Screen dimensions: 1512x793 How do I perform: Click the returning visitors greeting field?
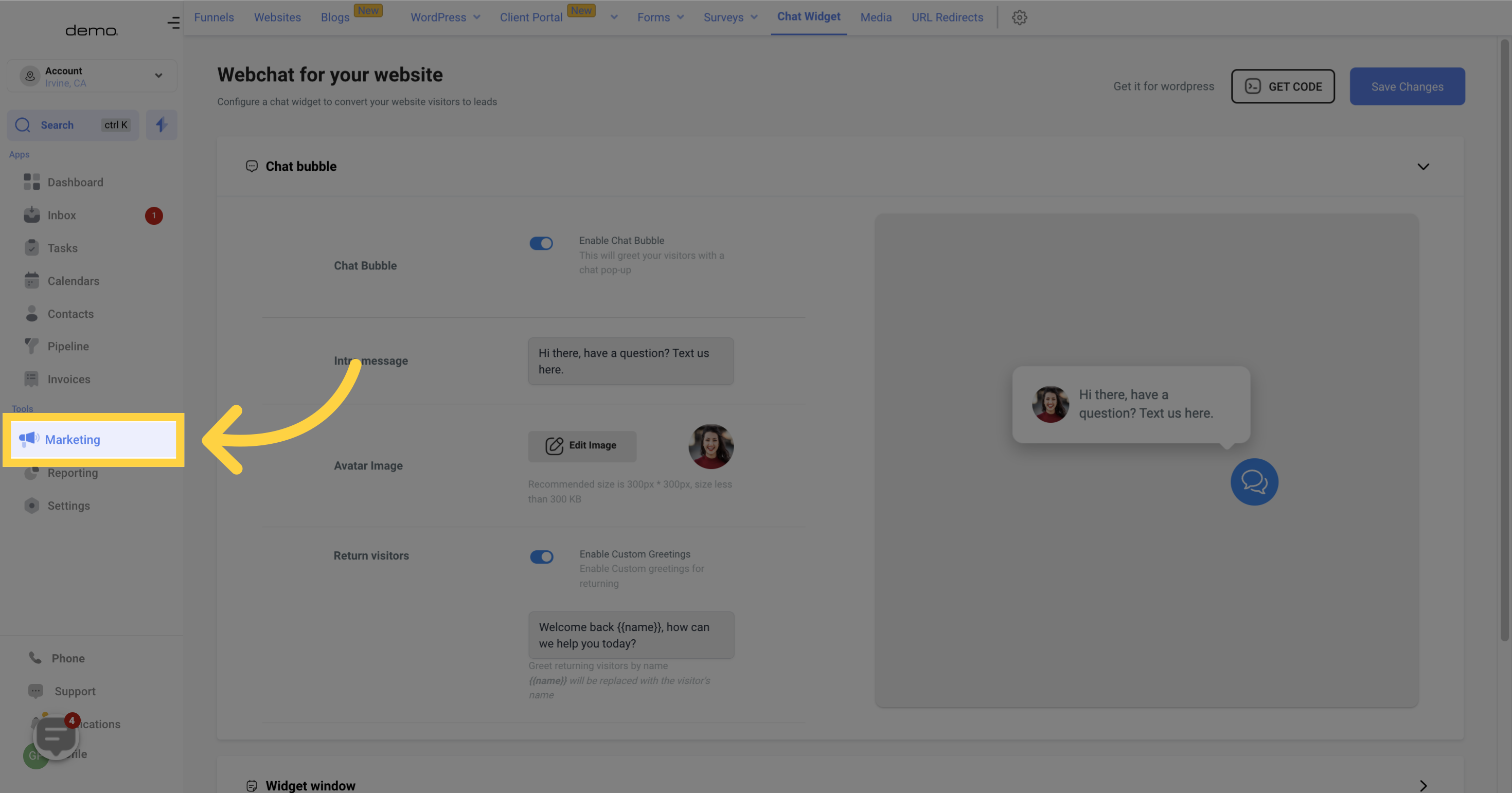tap(631, 635)
